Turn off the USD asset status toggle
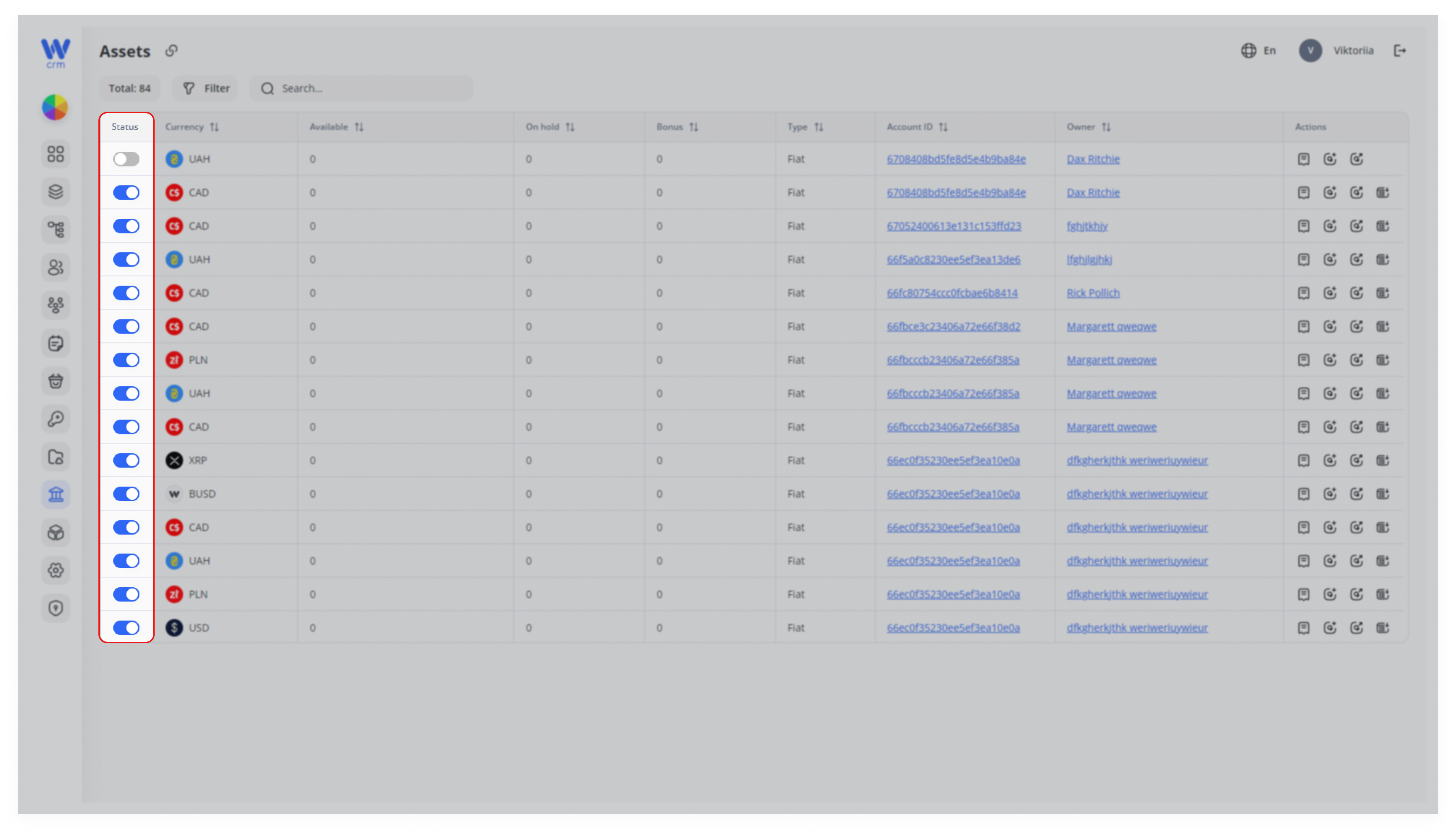 tap(126, 628)
